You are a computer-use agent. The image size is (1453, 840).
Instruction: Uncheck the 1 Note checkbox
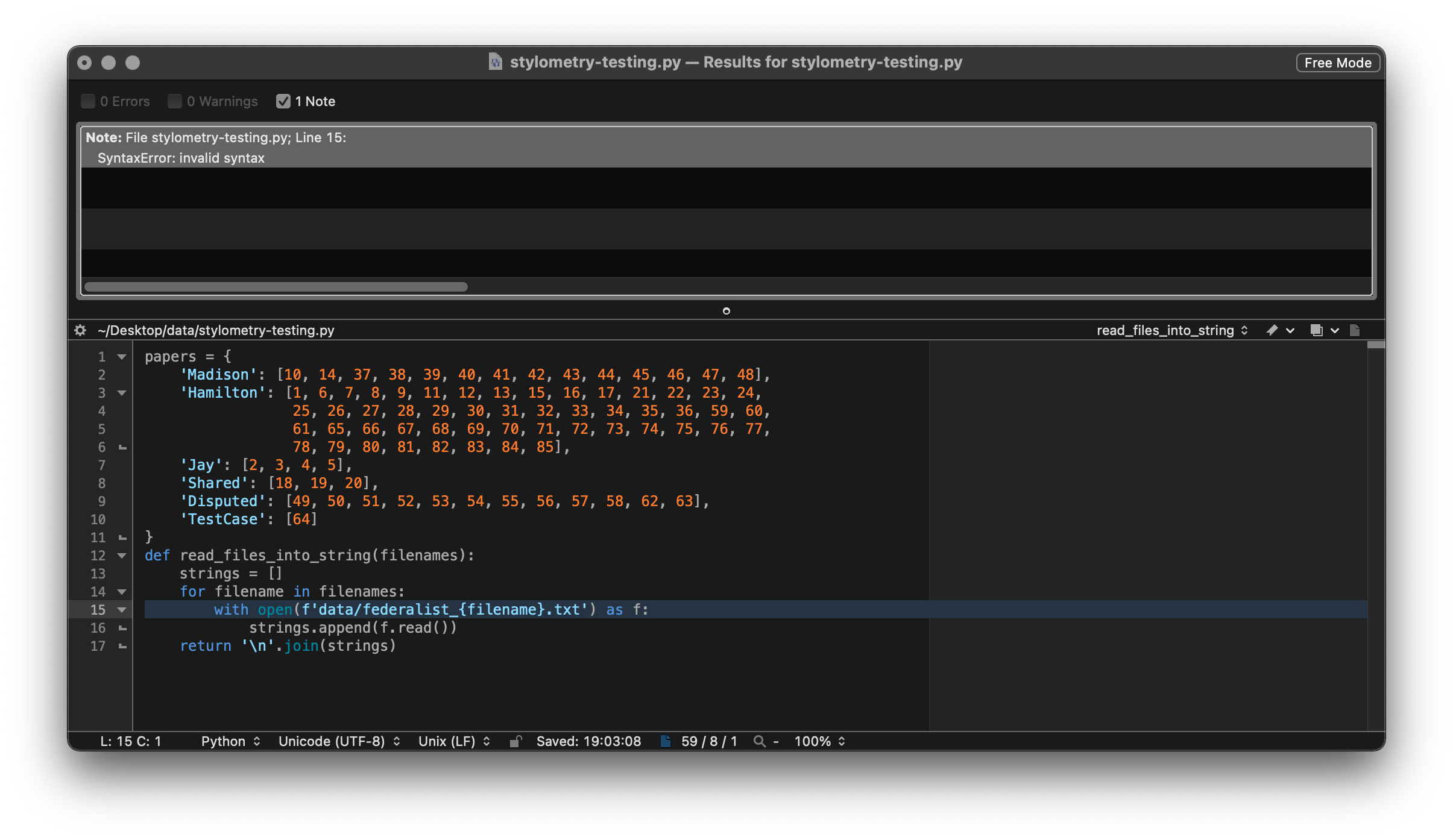pos(283,101)
